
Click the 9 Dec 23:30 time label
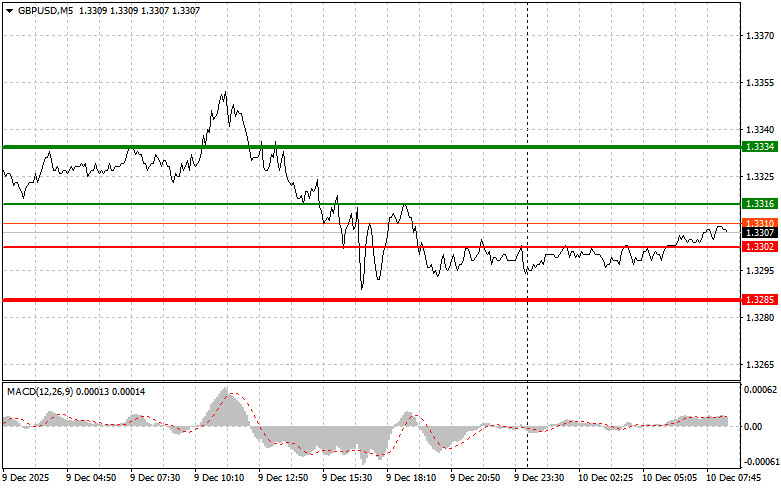pyautogui.click(x=539, y=478)
